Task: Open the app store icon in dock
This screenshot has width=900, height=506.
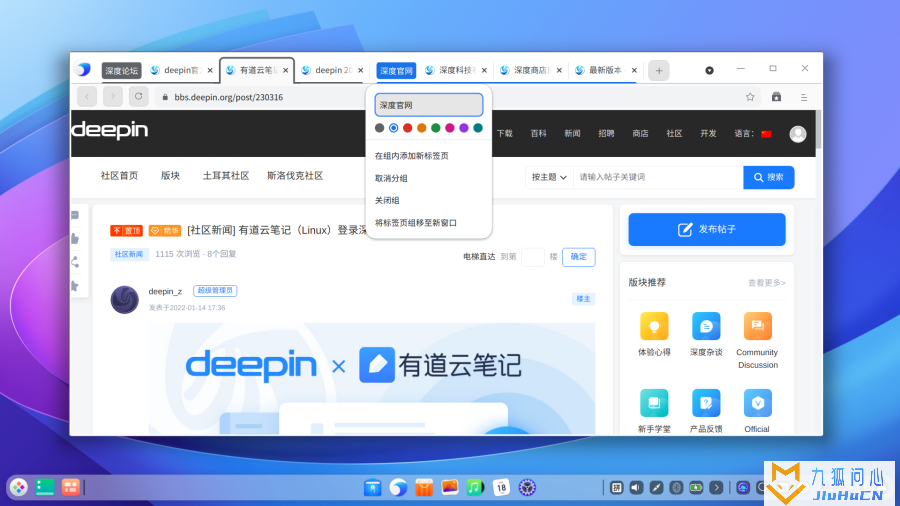Action: [x=424, y=488]
